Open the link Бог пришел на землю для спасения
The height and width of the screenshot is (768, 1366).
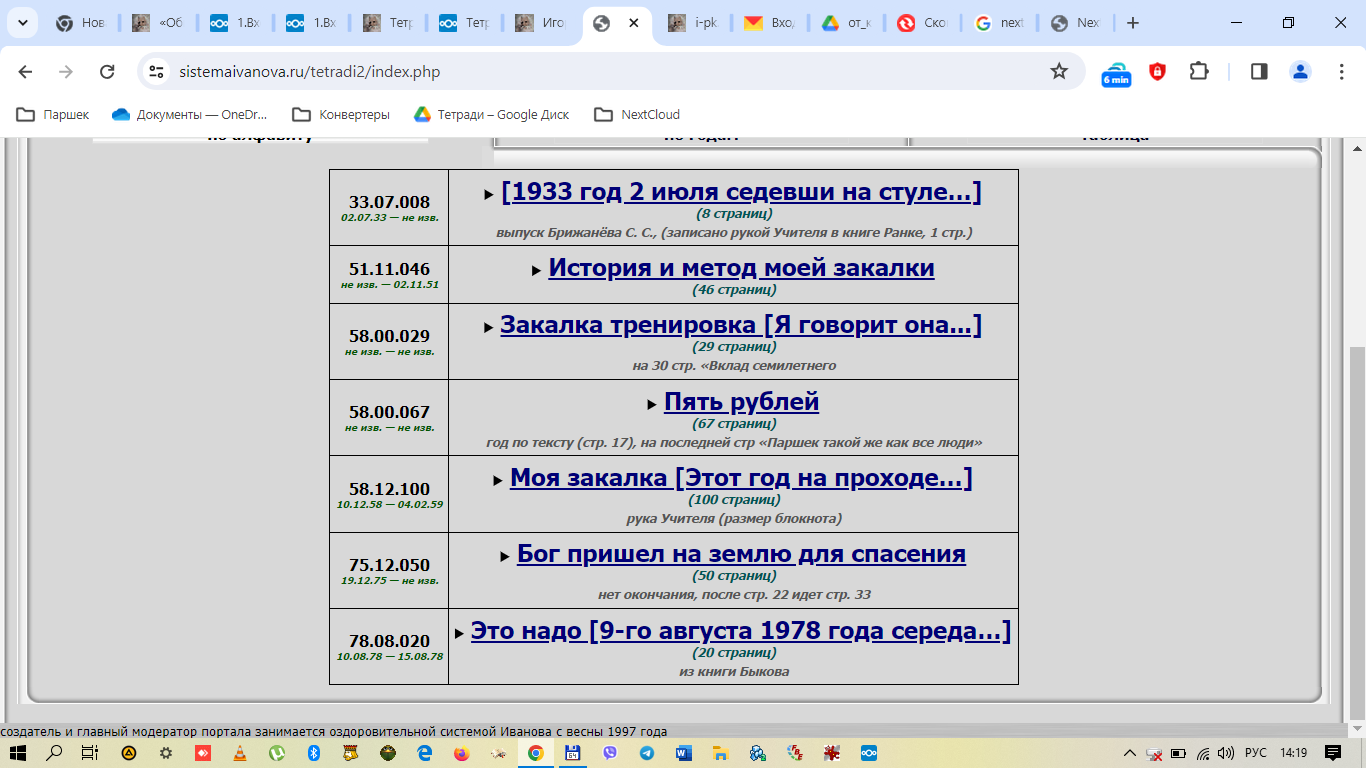click(741, 554)
